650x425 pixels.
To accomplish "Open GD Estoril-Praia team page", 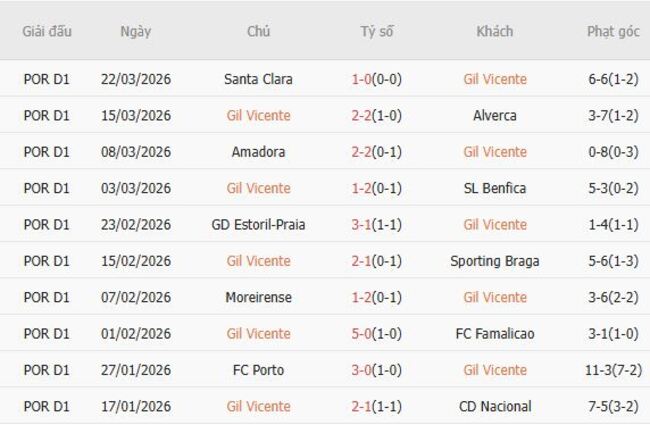I will click(x=258, y=224).
